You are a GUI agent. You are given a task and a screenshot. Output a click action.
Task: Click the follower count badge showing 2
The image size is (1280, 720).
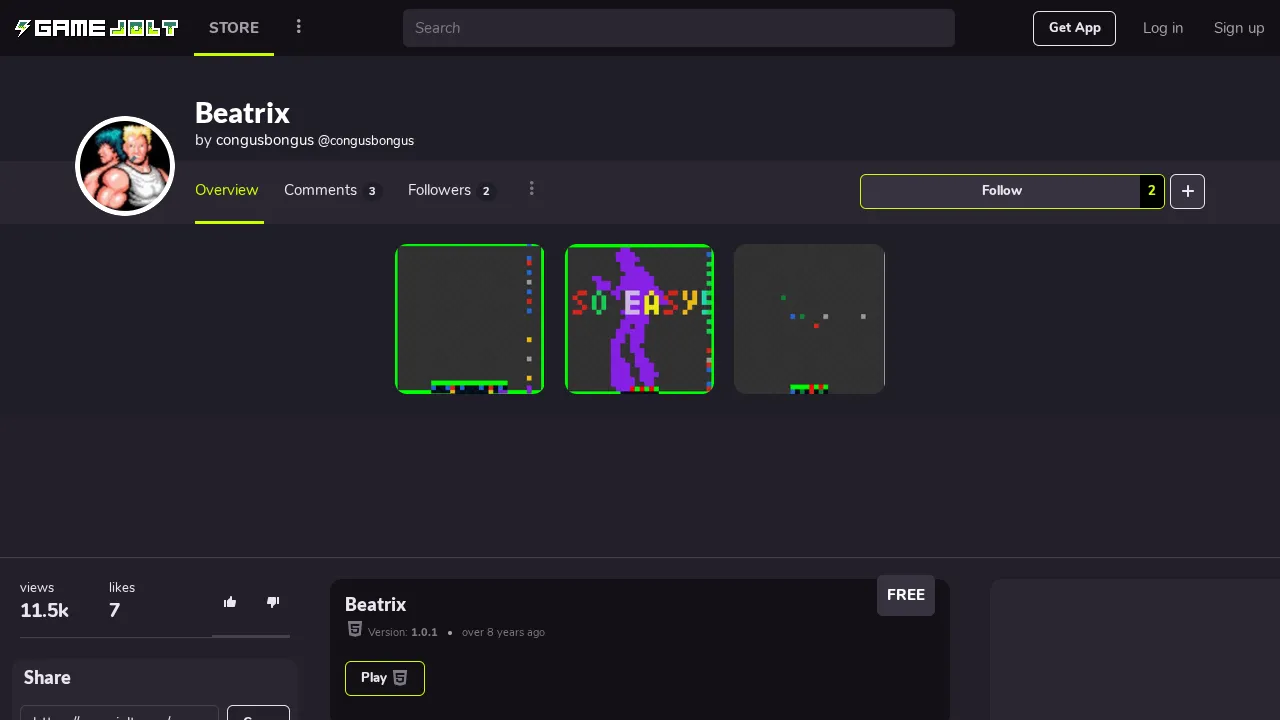tap(1152, 191)
